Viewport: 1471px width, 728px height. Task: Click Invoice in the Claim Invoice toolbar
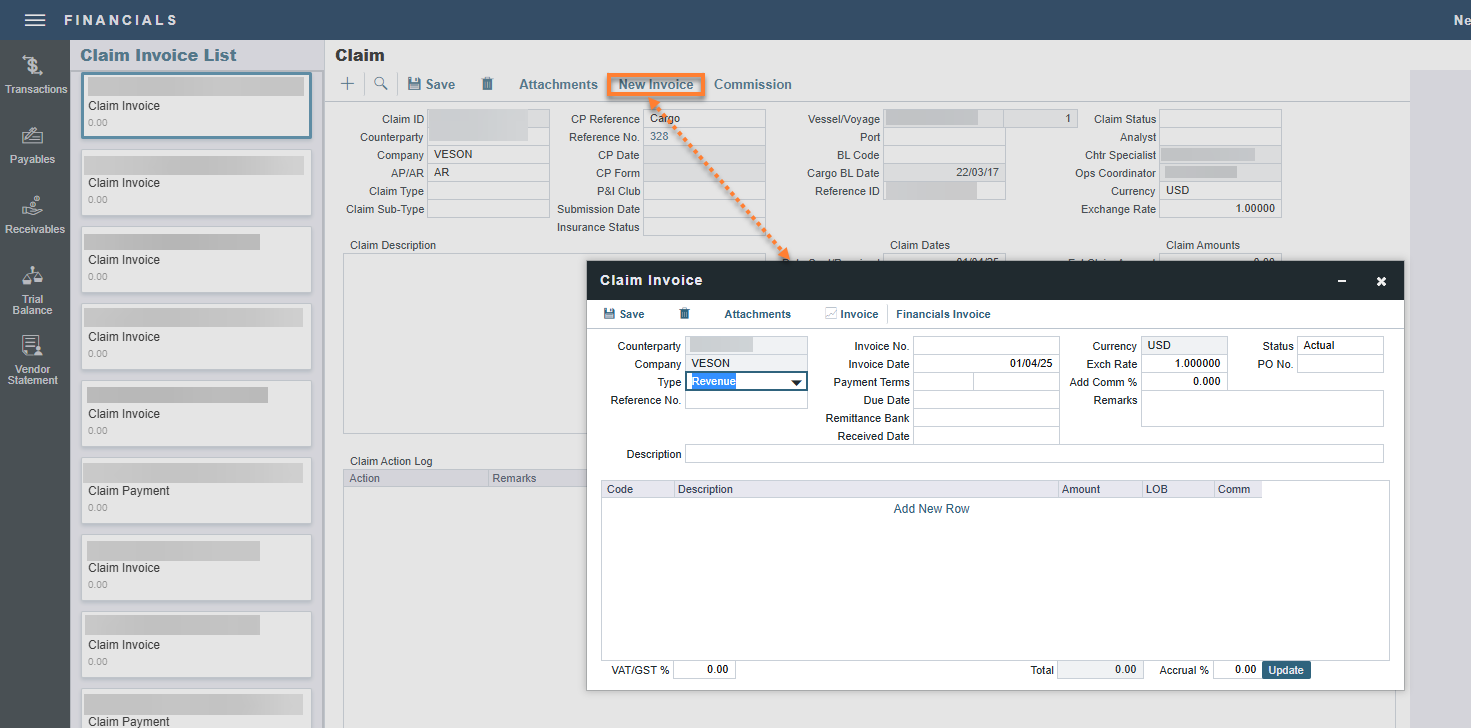(x=851, y=314)
